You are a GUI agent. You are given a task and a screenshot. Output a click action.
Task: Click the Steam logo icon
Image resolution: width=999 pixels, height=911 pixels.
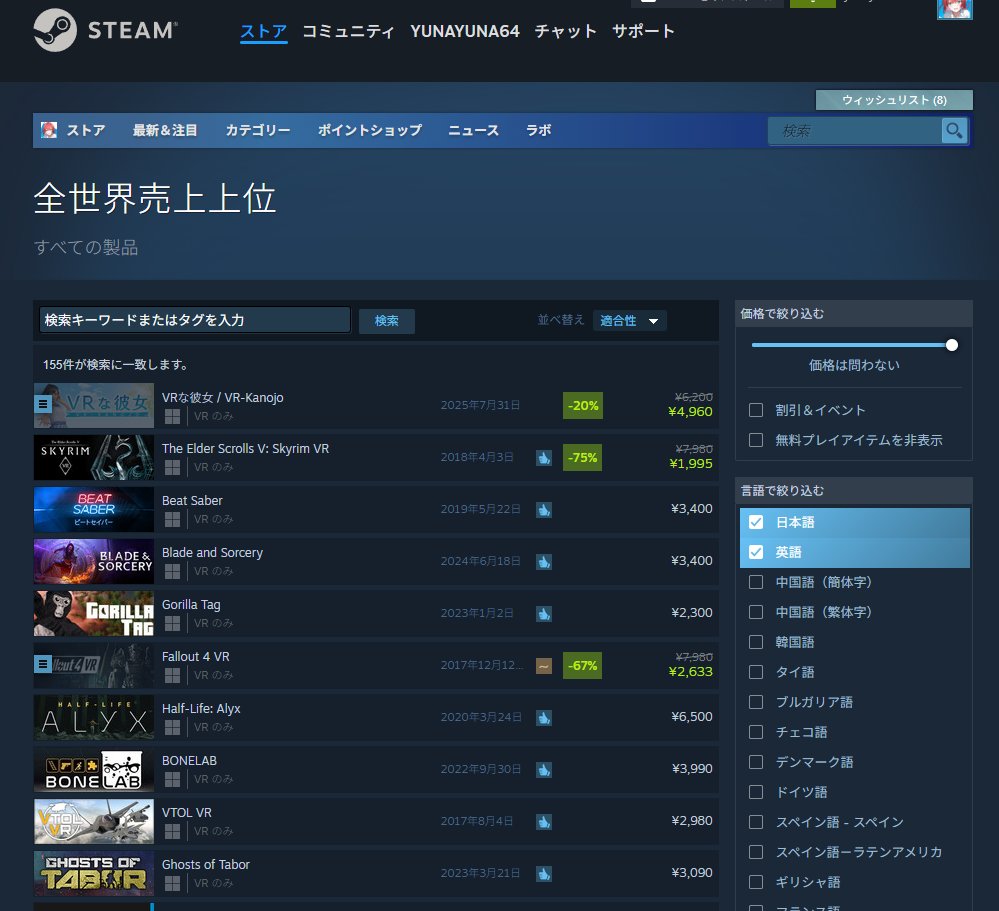pyautogui.click(x=55, y=30)
